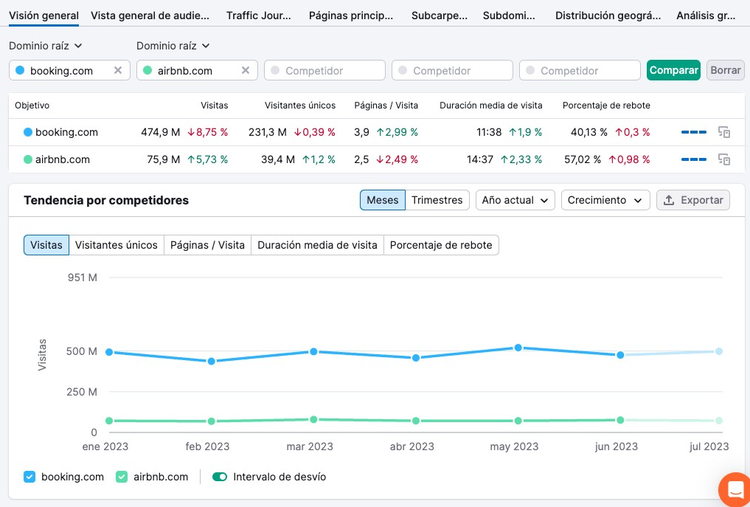Screen dimensions: 750x507
Task: Click the airbnb.com domain input field
Action: (x=197, y=70)
